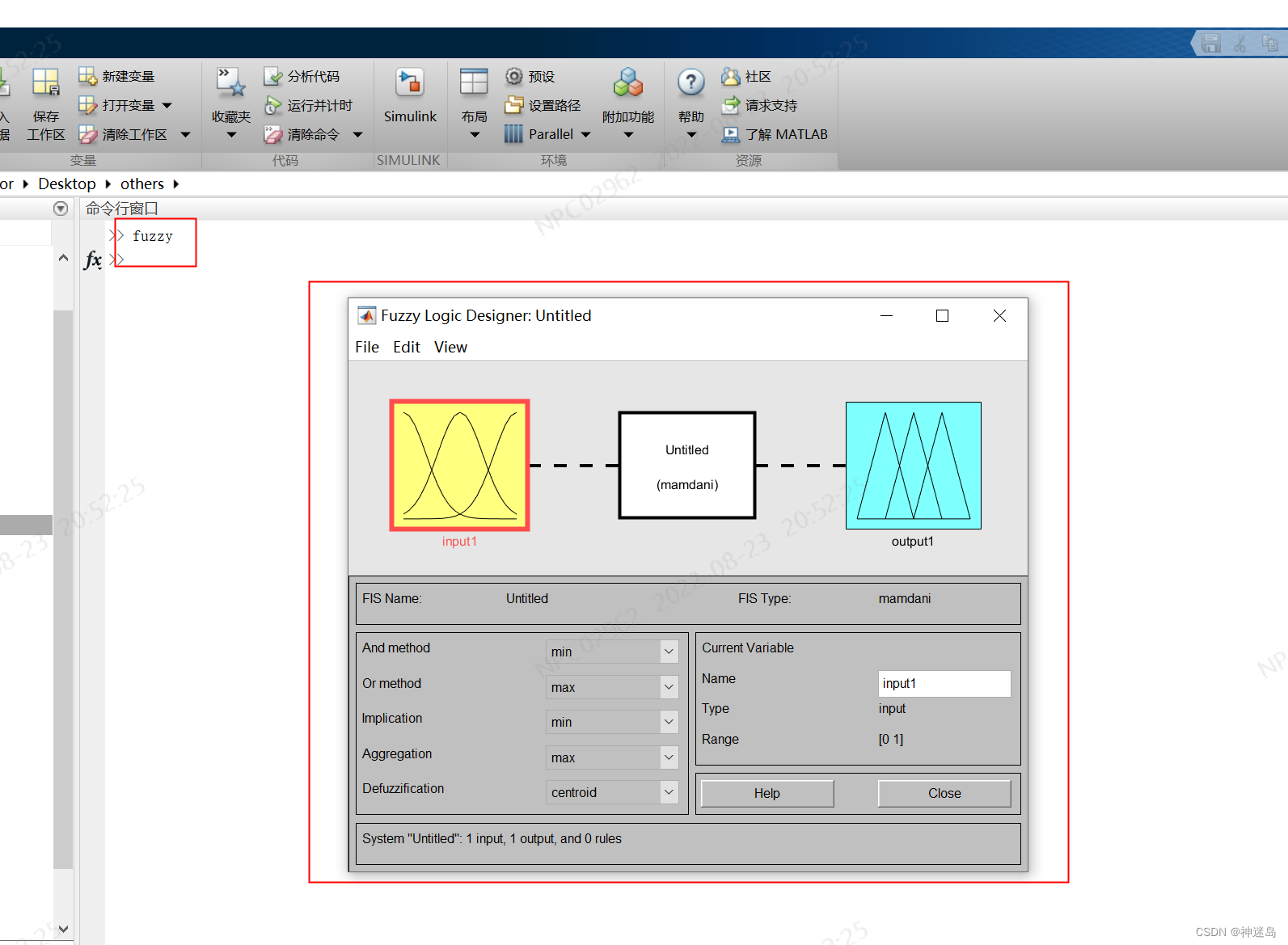Expand the Open Variable dropdown arrow
1288x945 pixels.
pyautogui.click(x=167, y=106)
